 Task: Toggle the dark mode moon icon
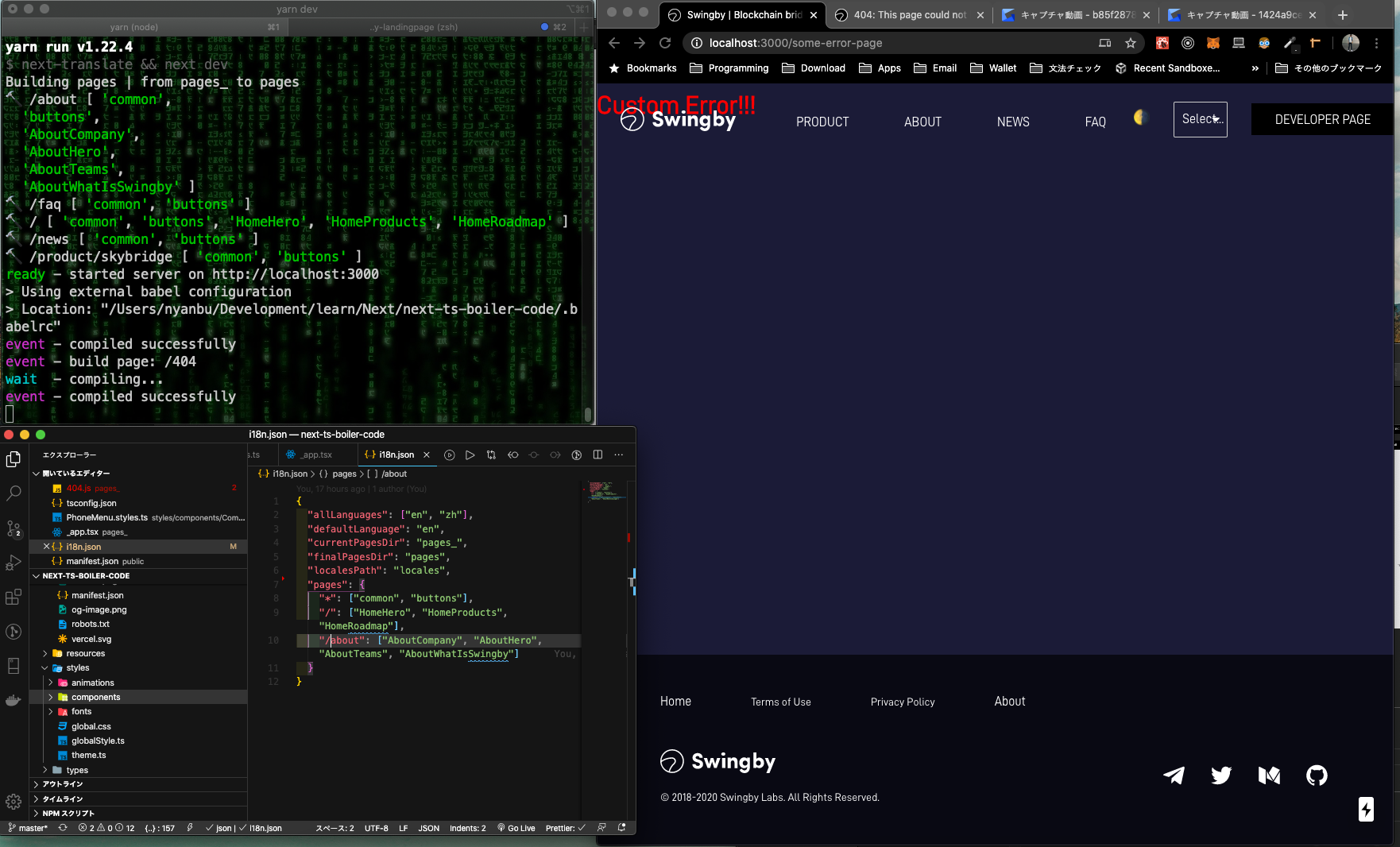[1140, 118]
